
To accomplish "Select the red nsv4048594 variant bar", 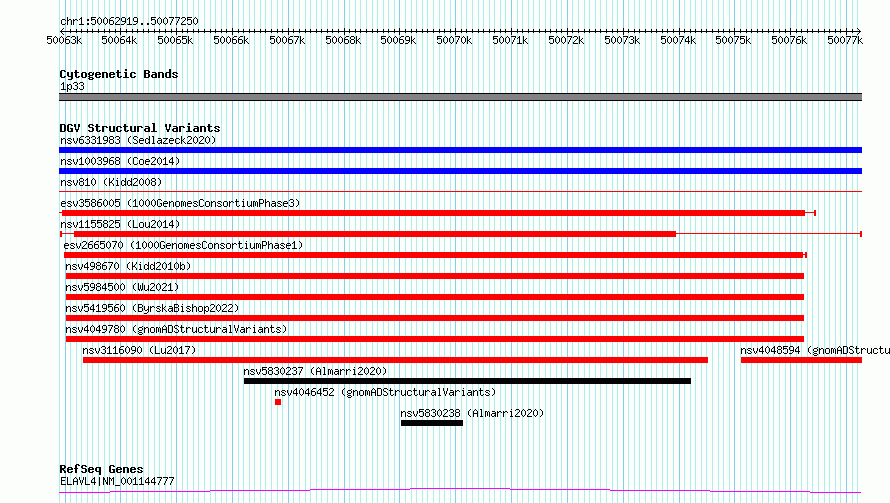I will pyautogui.click(x=801, y=360).
